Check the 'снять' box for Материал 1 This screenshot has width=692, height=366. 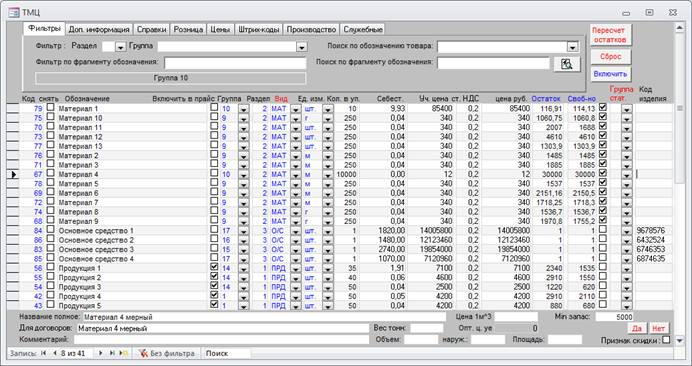point(51,107)
